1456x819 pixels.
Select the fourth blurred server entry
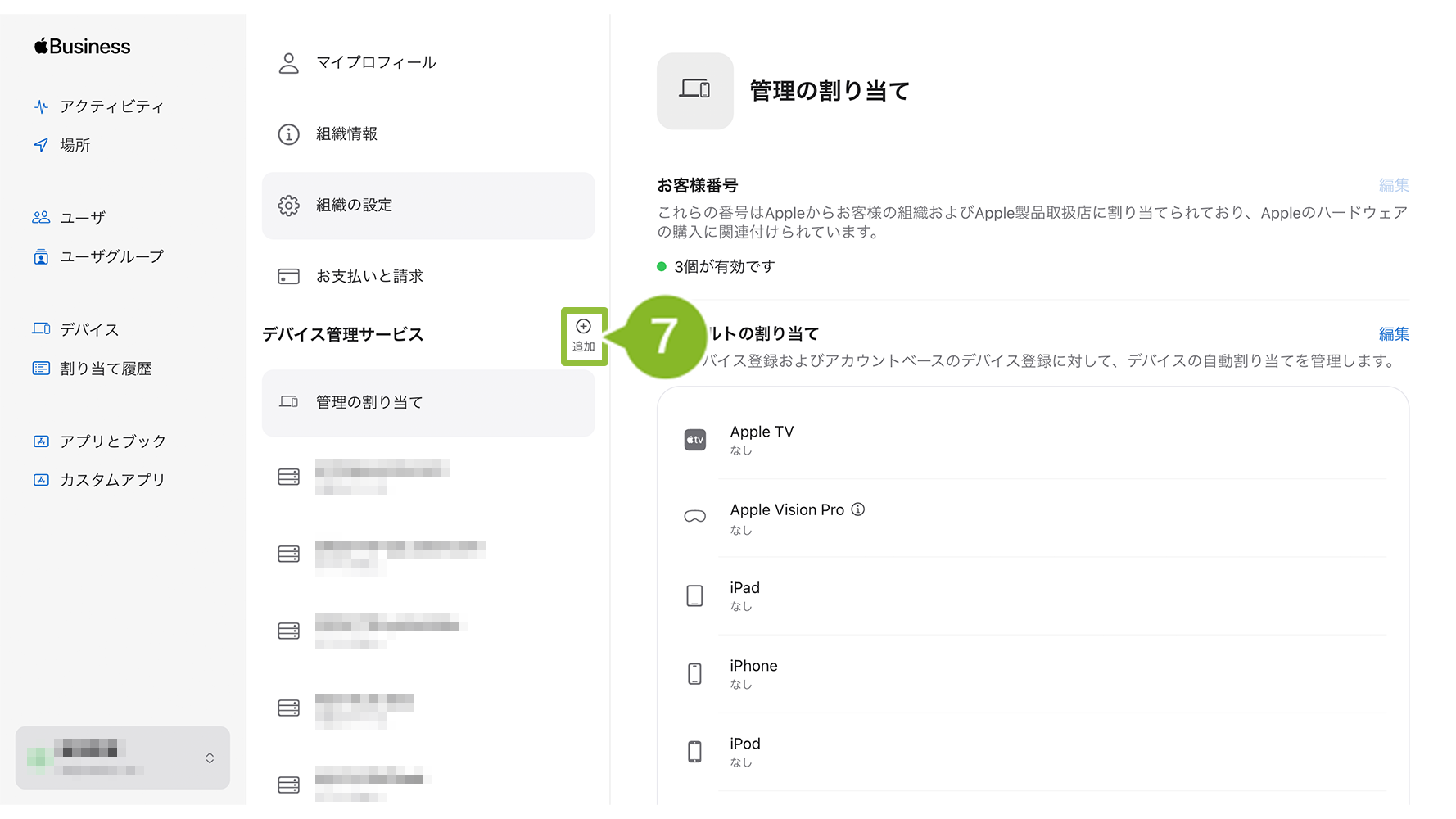point(428,708)
